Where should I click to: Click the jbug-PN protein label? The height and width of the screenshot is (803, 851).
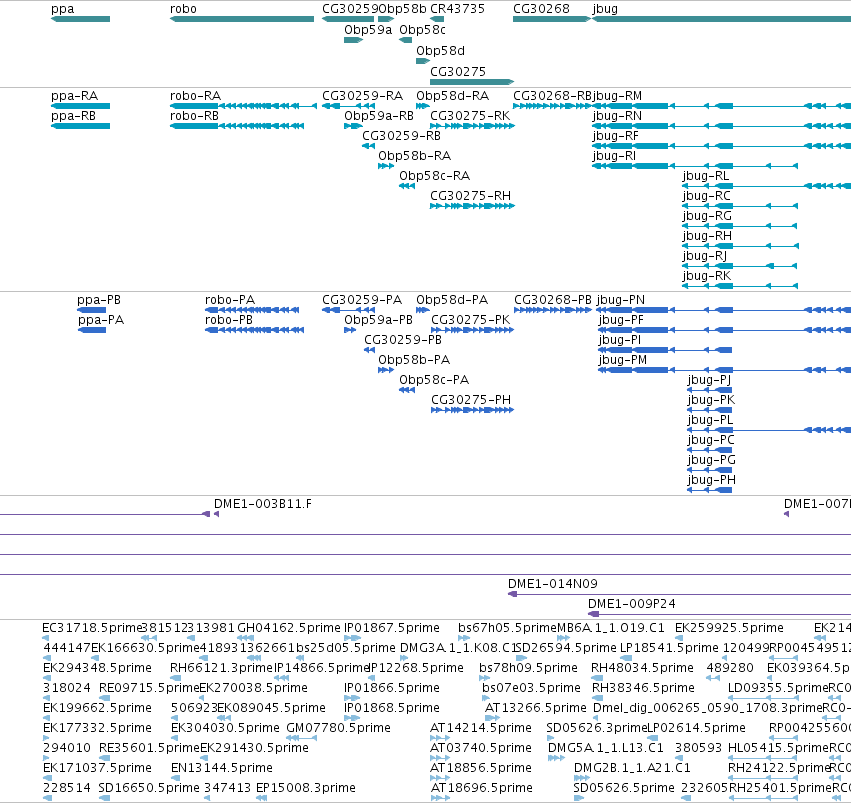tap(621, 301)
